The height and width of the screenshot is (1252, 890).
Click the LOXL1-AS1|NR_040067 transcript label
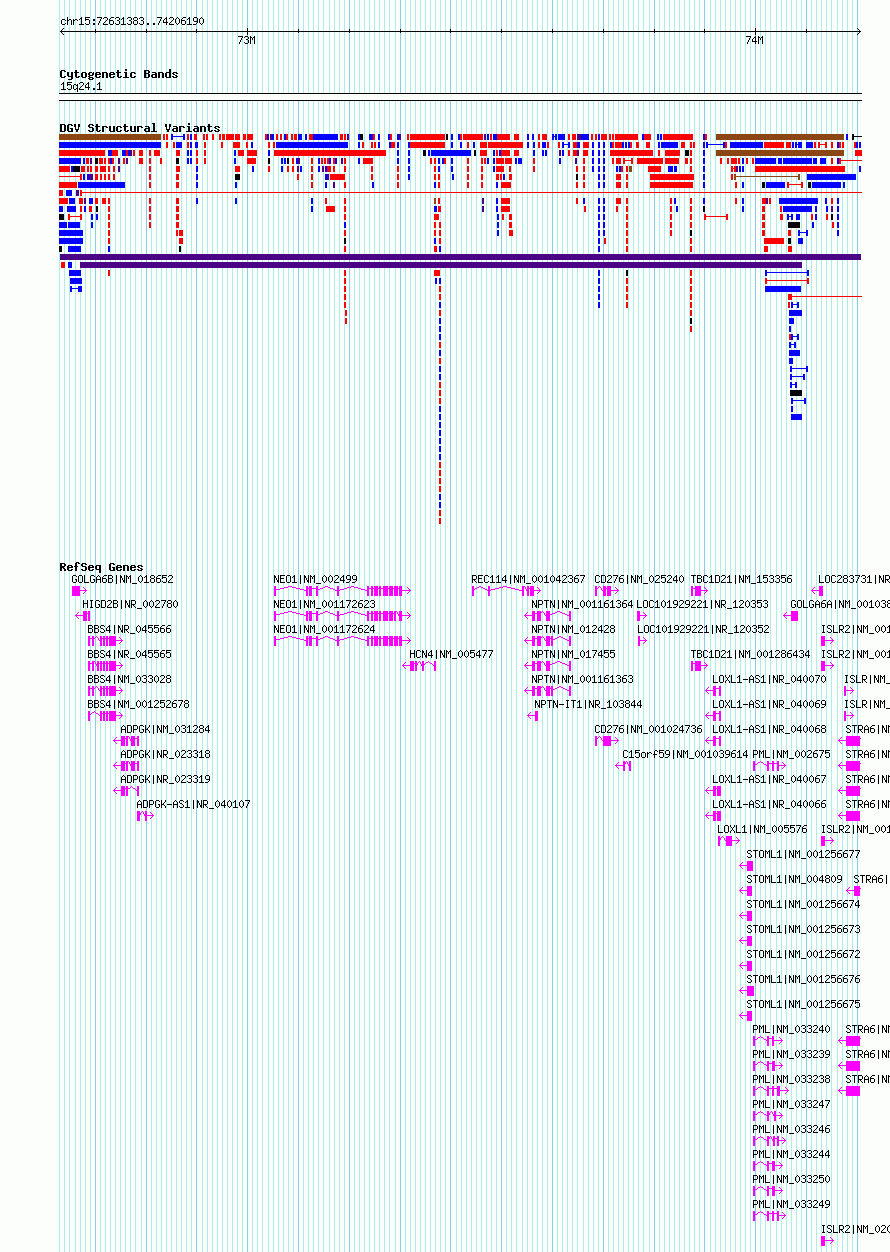tap(769, 779)
